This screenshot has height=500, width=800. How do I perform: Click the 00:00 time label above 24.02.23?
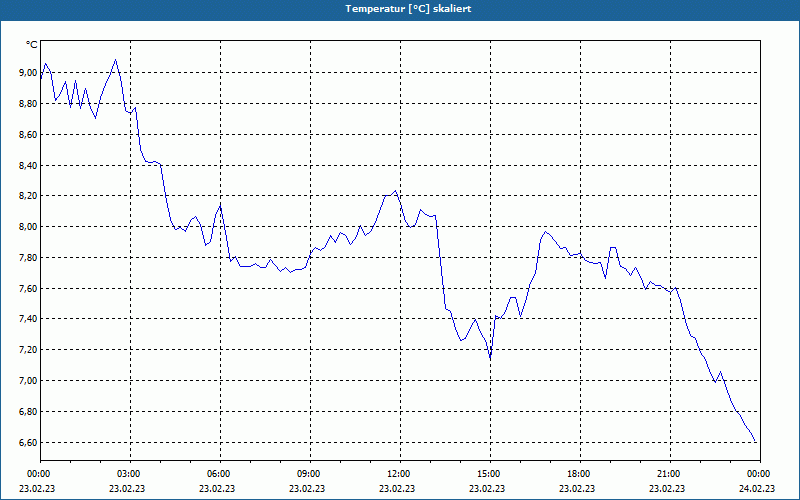click(757, 474)
